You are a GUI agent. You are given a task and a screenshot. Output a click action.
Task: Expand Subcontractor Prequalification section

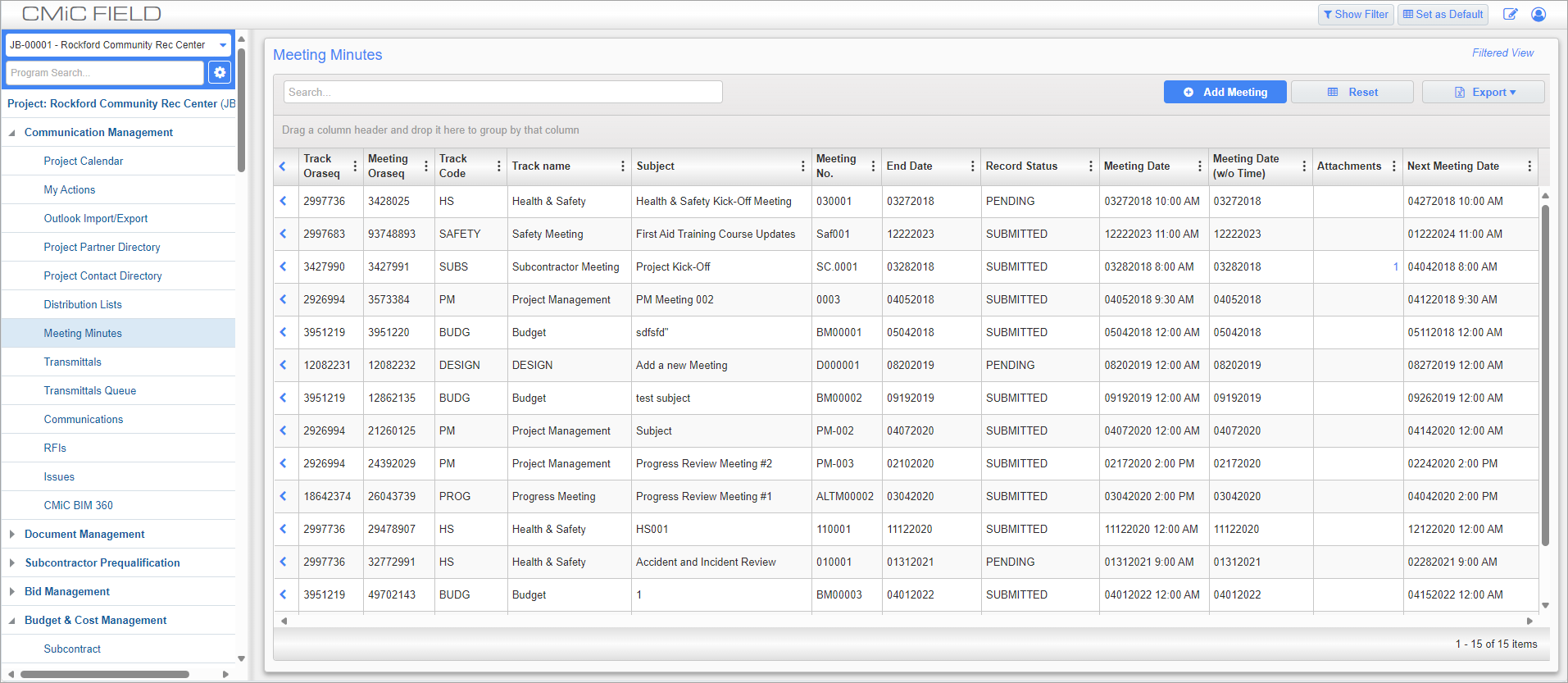click(12, 562)
